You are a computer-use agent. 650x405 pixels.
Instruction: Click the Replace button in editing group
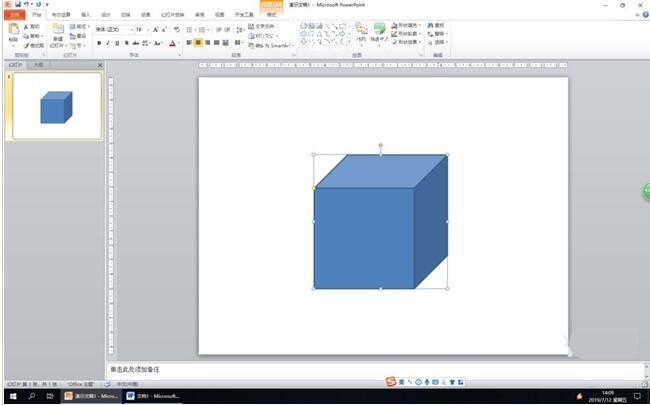[437, 34]
